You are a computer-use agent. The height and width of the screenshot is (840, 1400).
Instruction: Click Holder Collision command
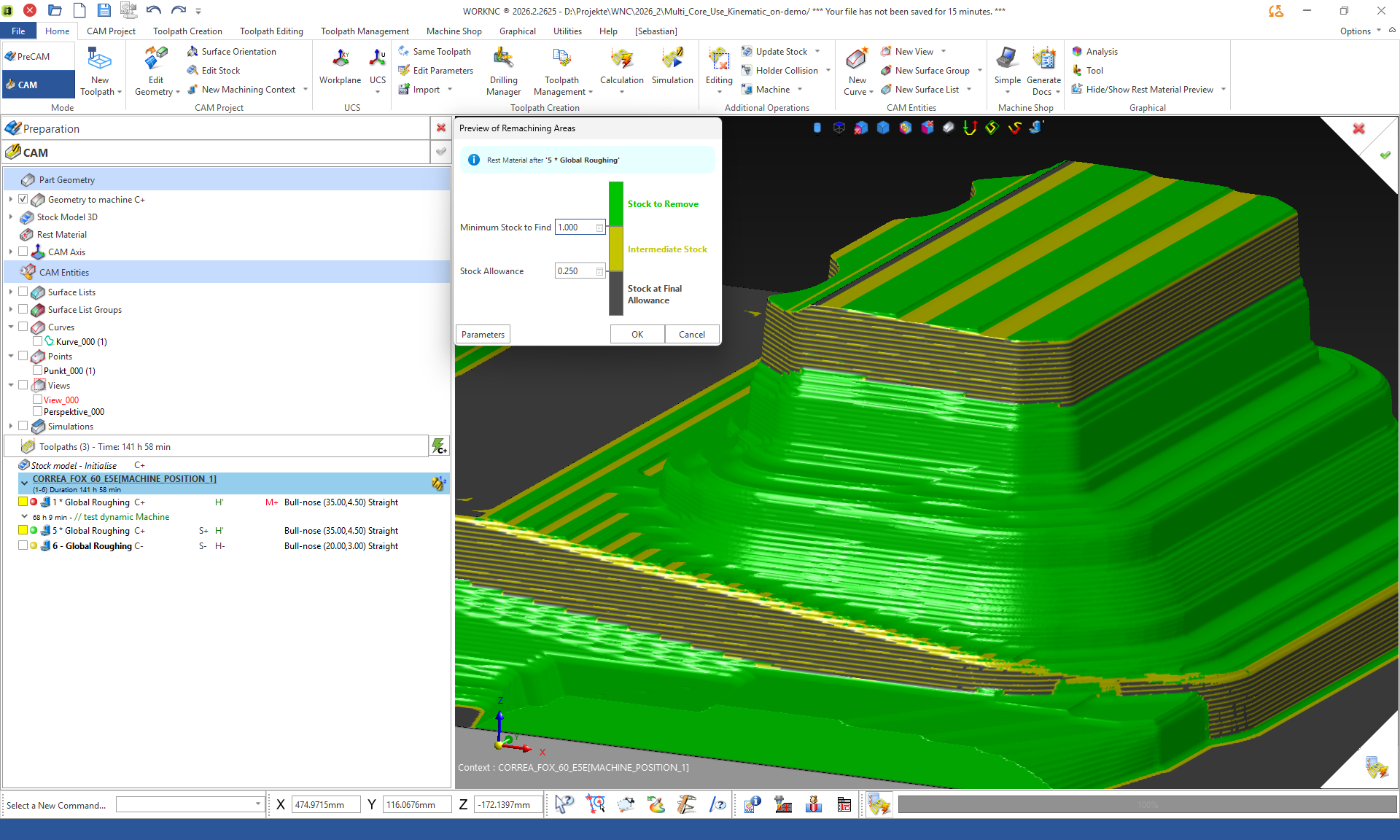click(779, 71)
